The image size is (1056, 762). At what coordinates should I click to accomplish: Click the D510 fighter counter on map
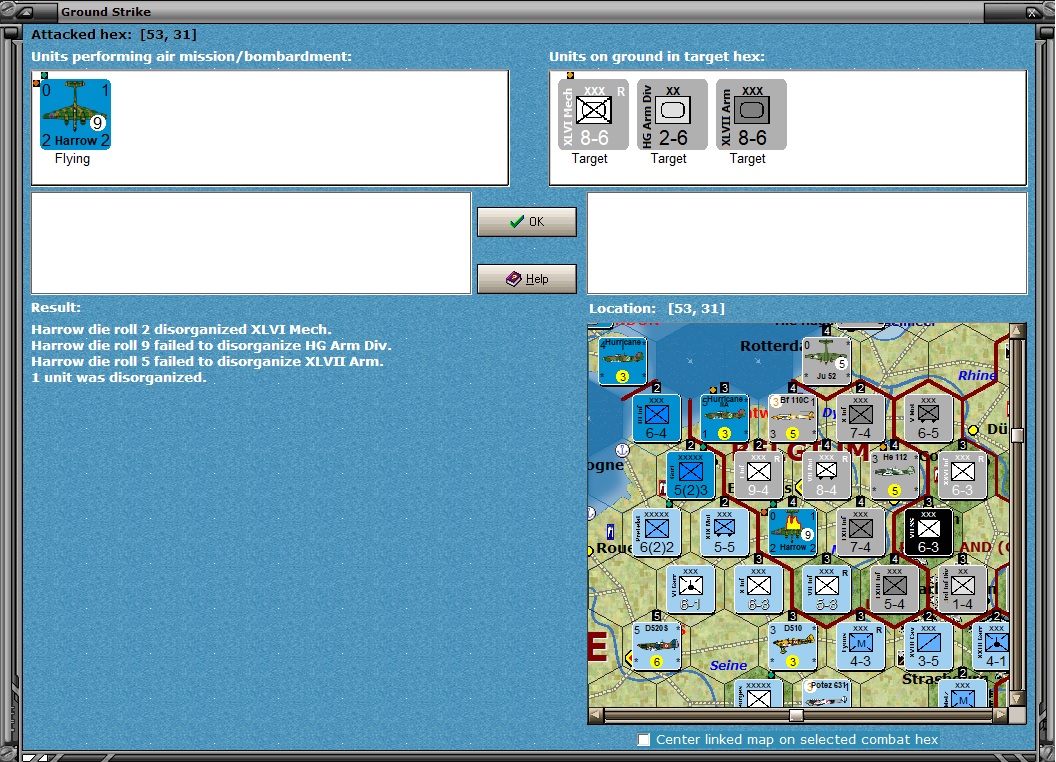(x=793, y=645)
